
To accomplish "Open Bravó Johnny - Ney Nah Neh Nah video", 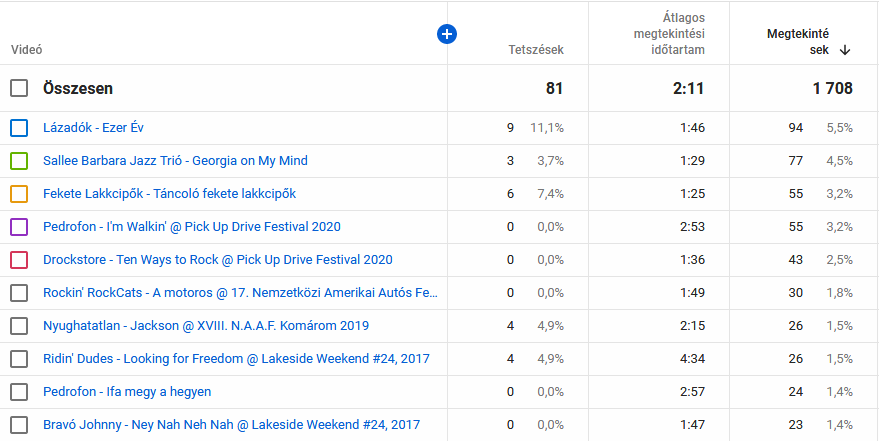I will pyautogui.click(x=232, y=425).
